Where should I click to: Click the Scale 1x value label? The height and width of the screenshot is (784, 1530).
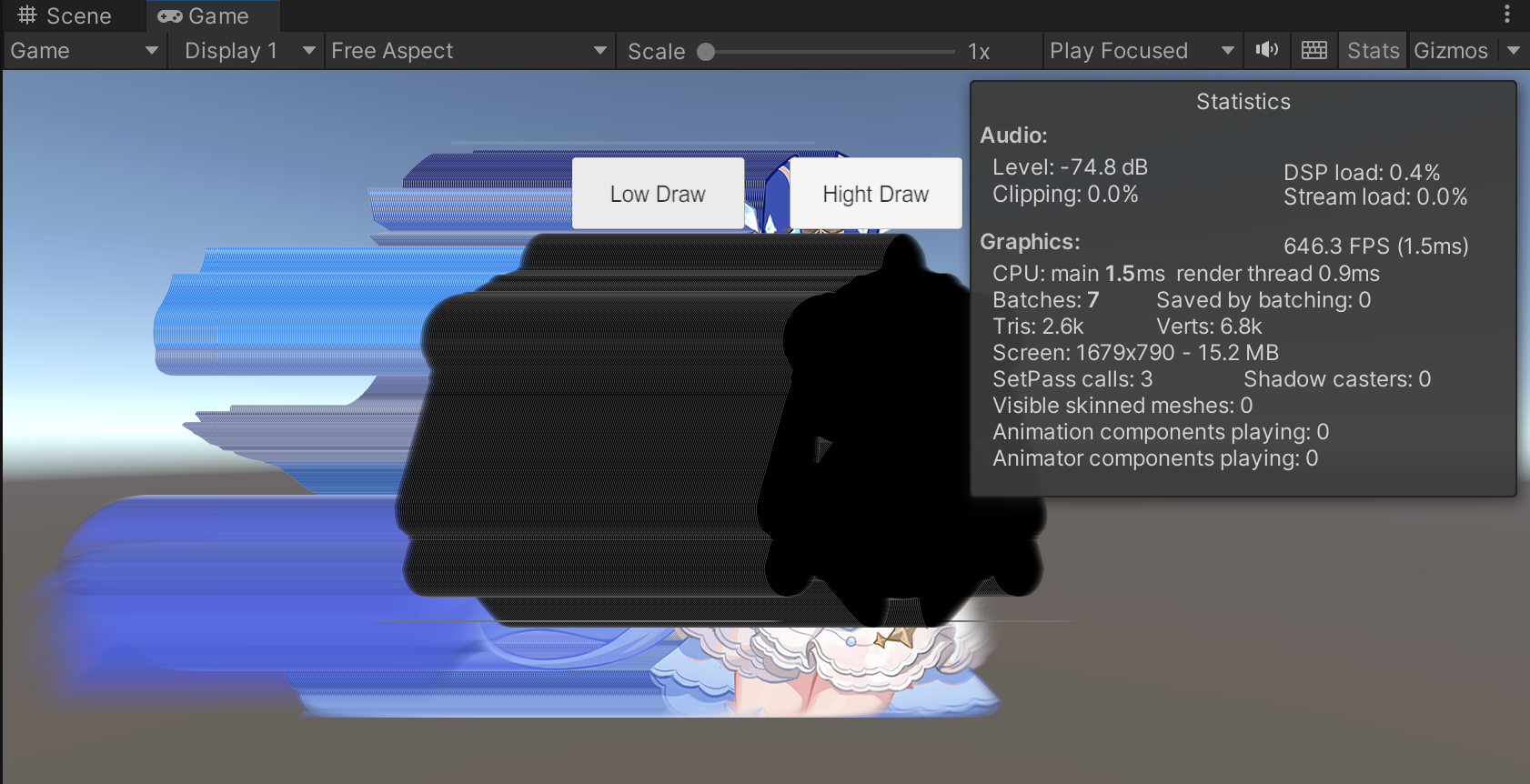[x=979, y=52]
